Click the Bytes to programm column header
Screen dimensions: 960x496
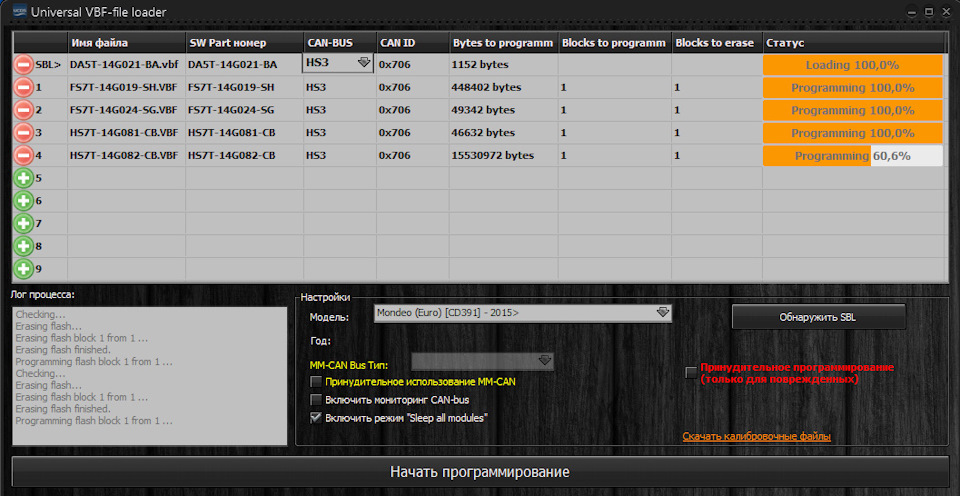tap(503, 43)
